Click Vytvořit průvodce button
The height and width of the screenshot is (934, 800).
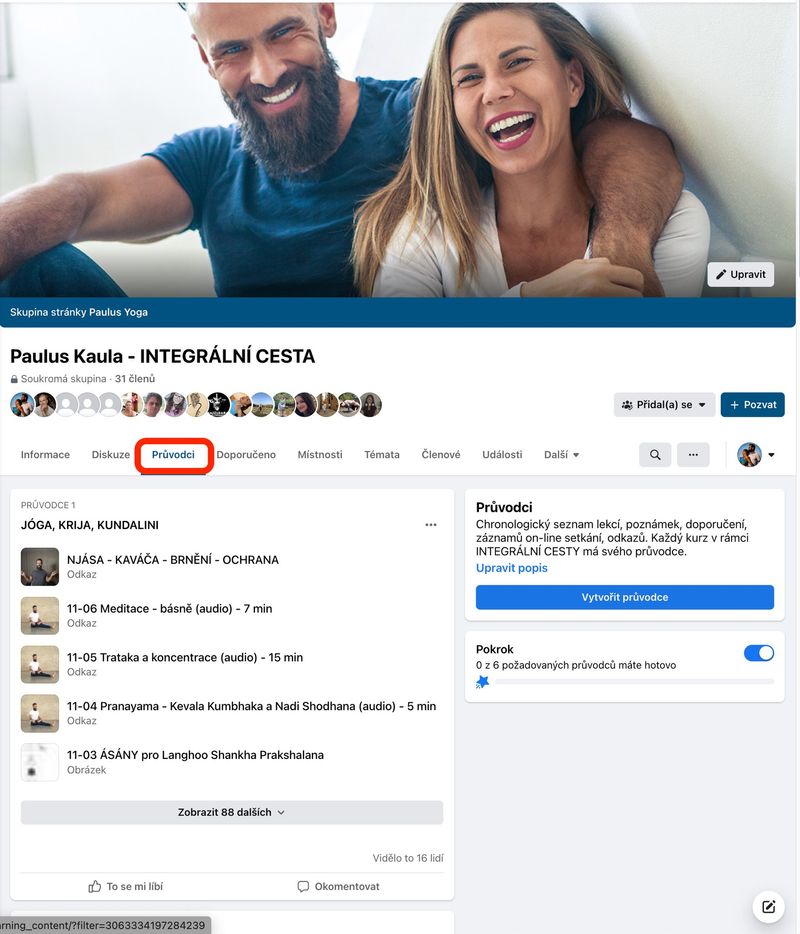tap(625, 597)
